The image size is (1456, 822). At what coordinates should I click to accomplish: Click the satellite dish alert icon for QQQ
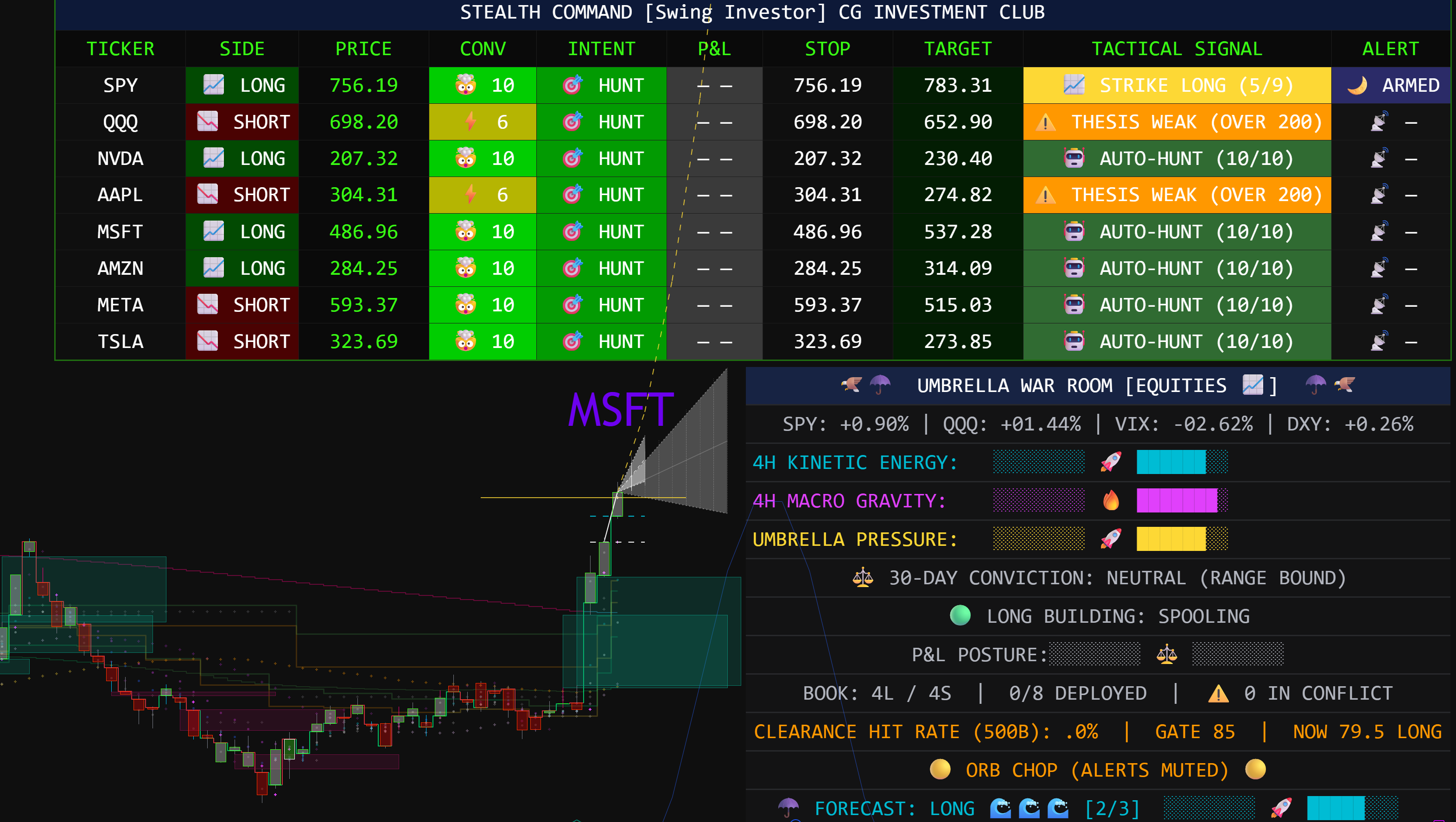[1379, 121]
